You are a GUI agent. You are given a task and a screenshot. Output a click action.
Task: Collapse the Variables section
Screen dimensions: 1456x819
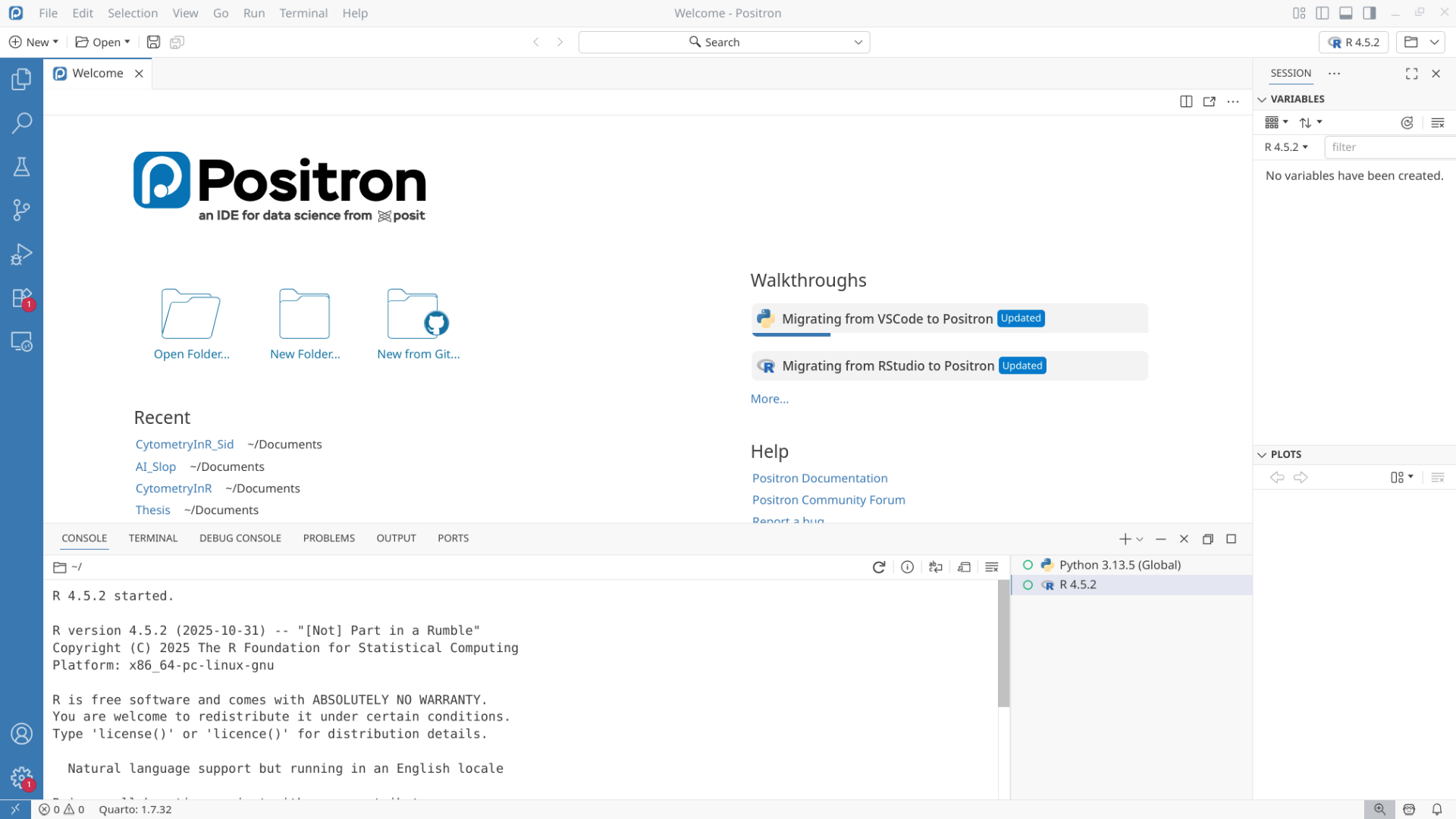point(1262,99)
